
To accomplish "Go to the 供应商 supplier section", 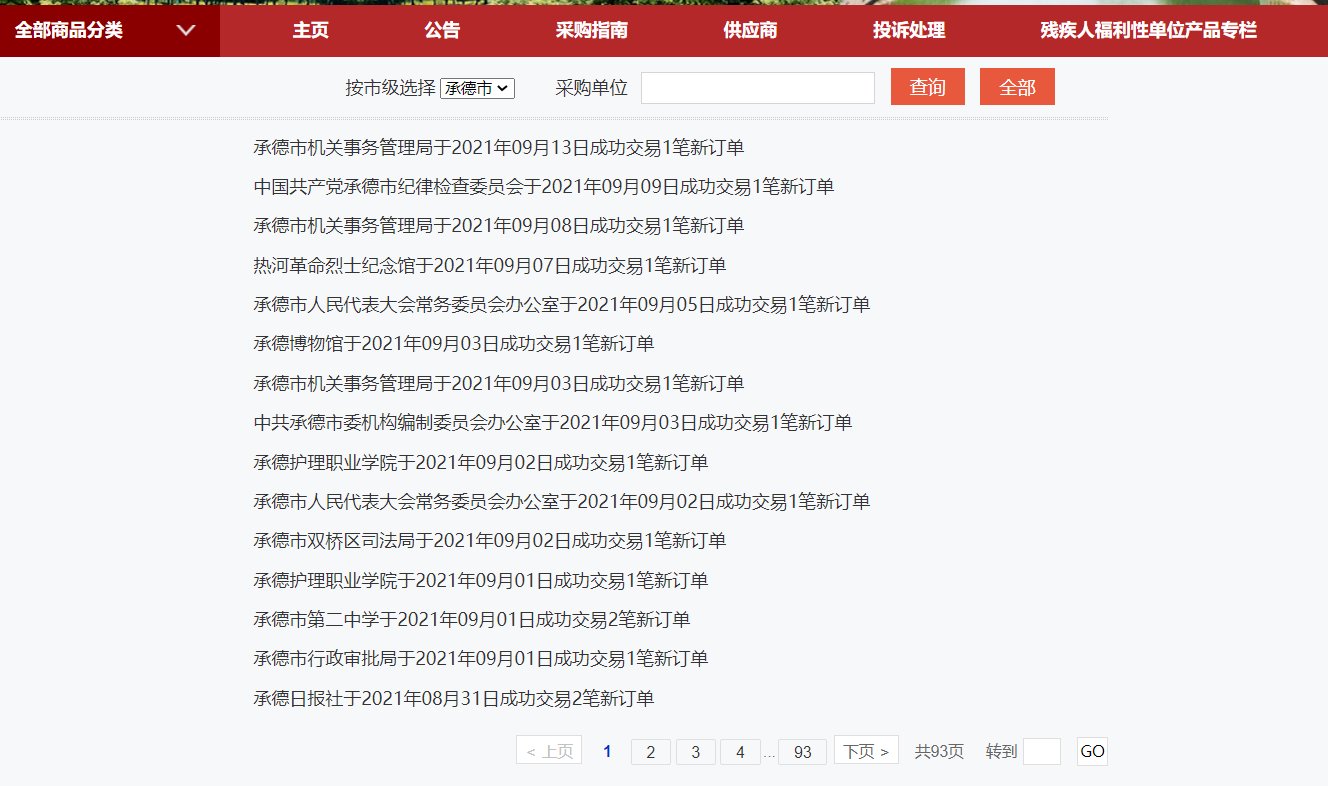I will 750,30.
